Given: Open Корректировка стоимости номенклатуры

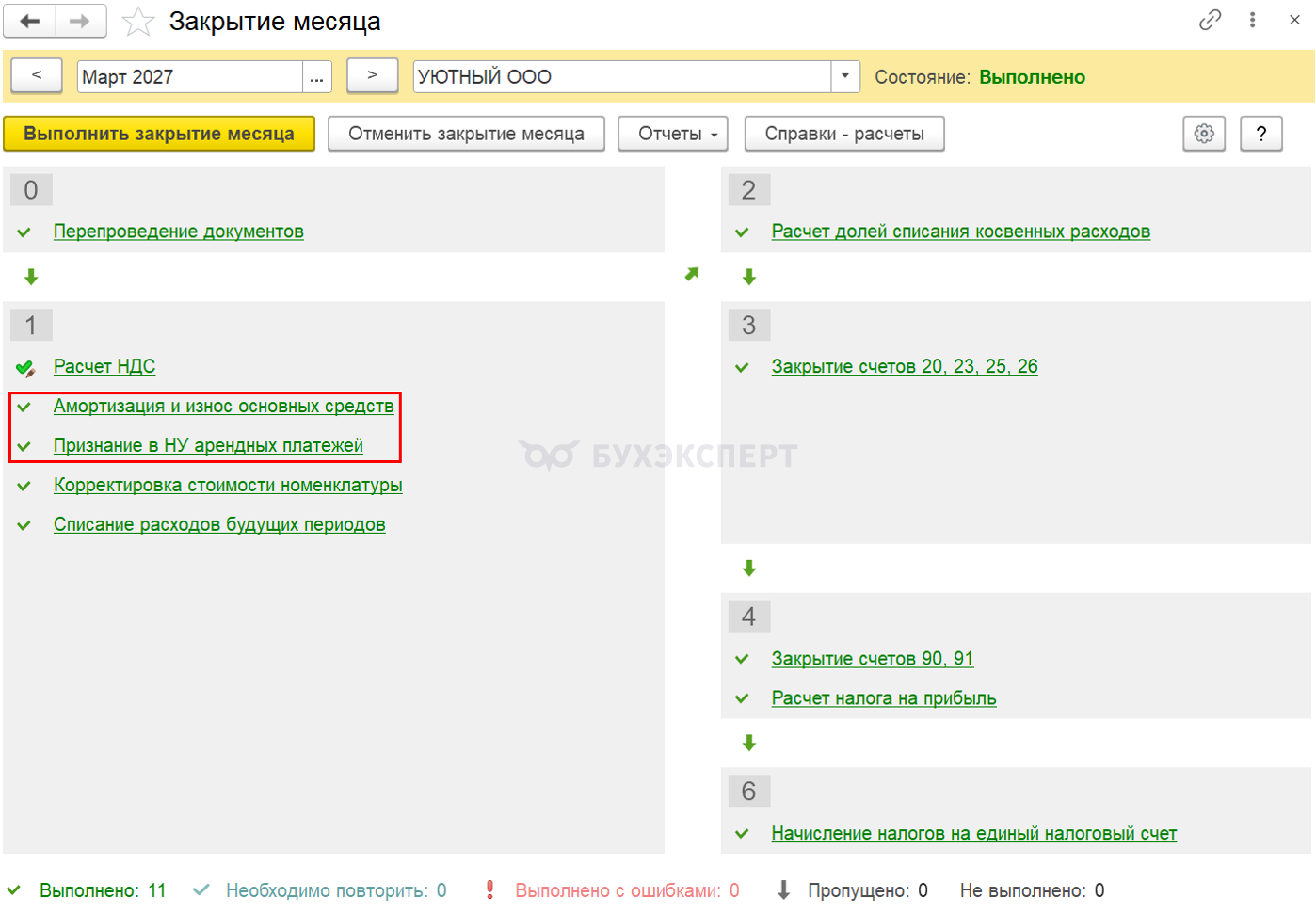Looking at the screenshot, I should click(228, 485).
